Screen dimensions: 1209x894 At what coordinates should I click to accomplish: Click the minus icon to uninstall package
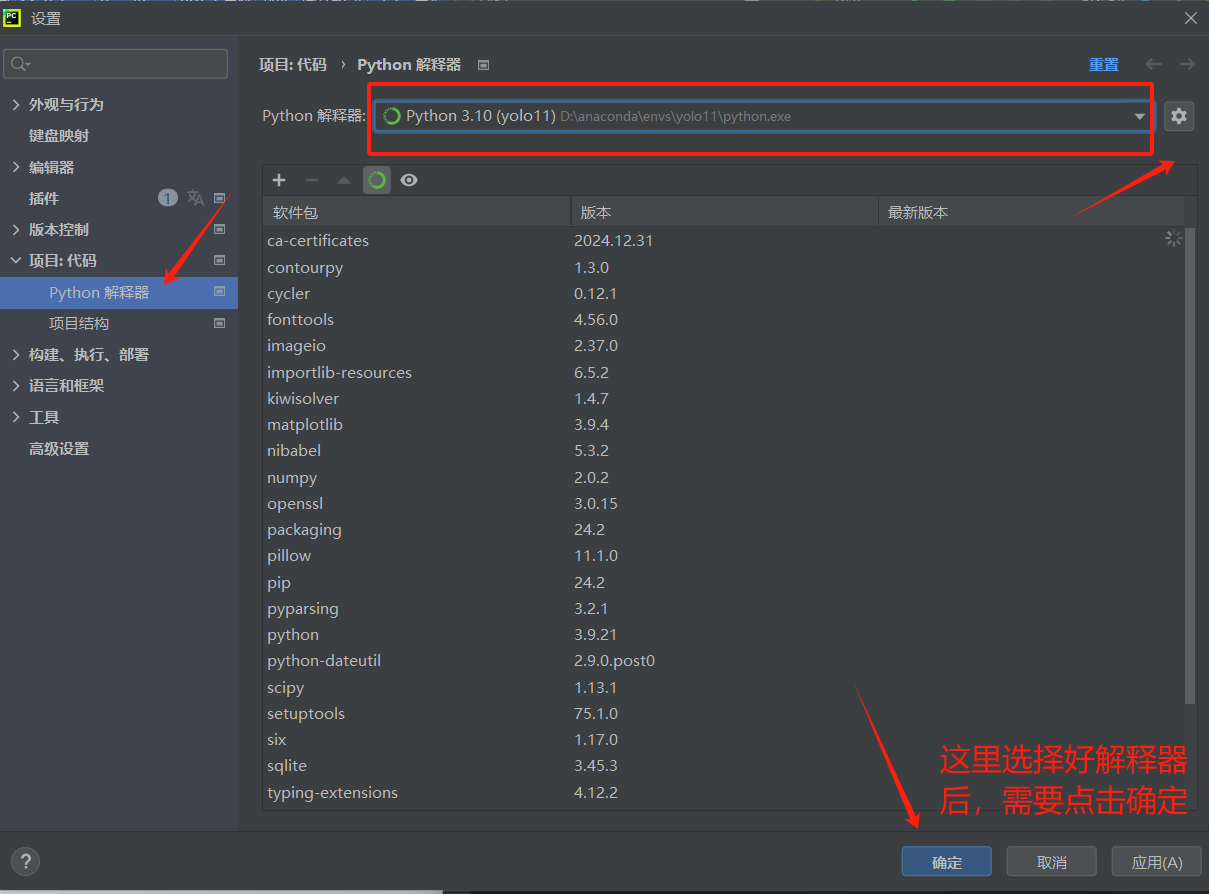[x=312, y=180]
